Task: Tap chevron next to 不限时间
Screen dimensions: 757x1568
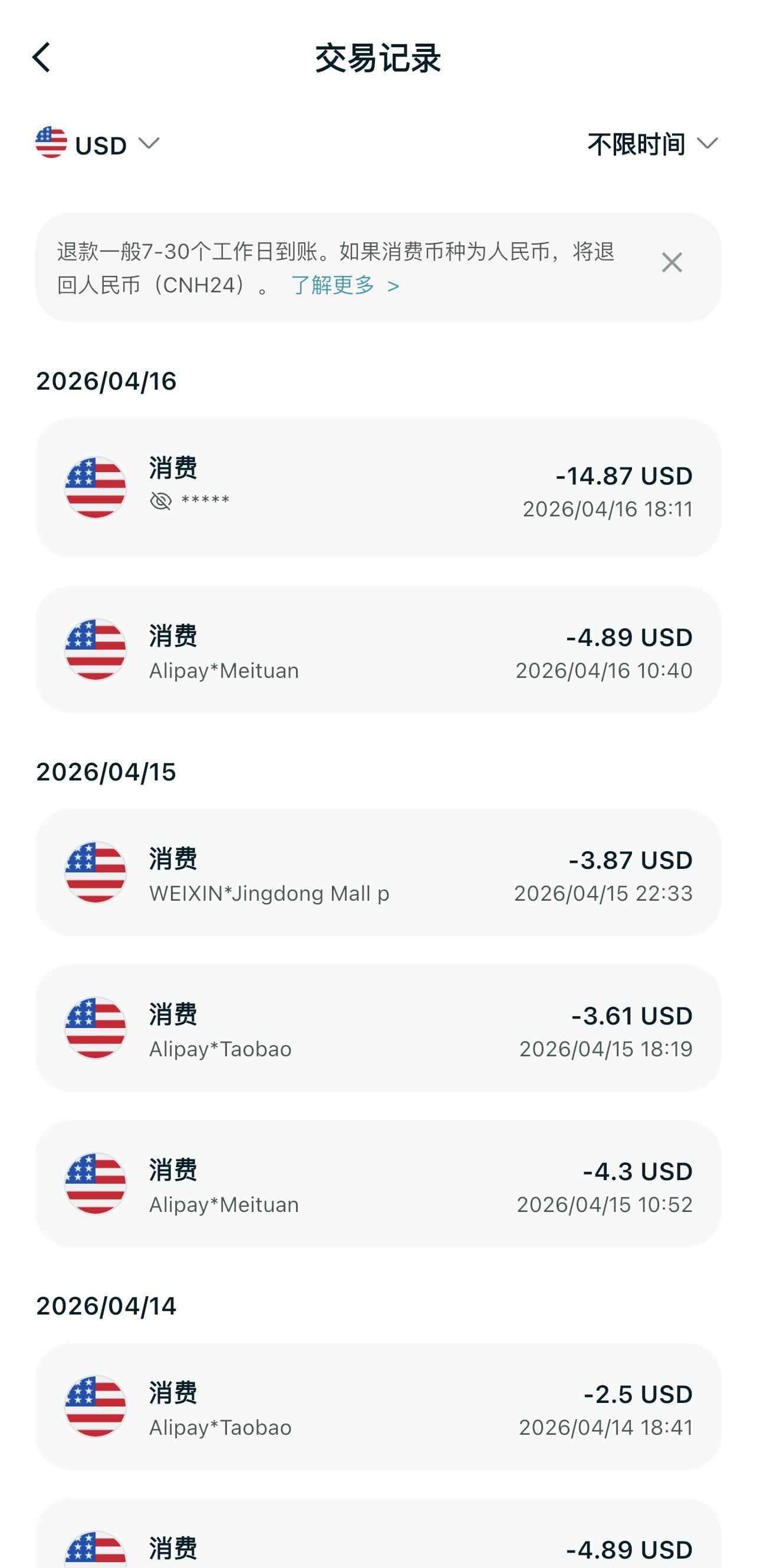Action: pos(707,144)
